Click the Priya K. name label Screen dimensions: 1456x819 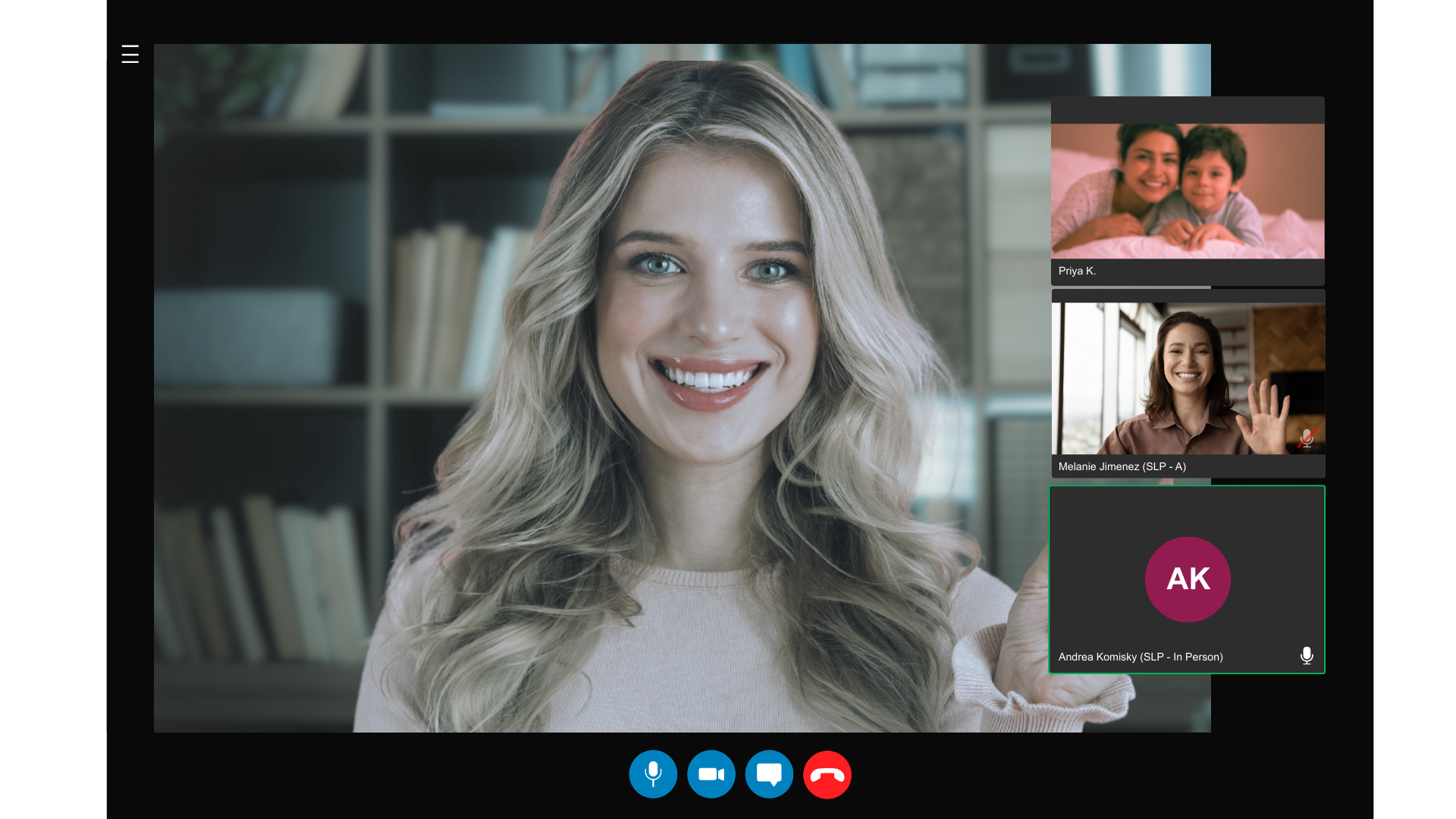pyautogui.click(x=1077, y=271)
